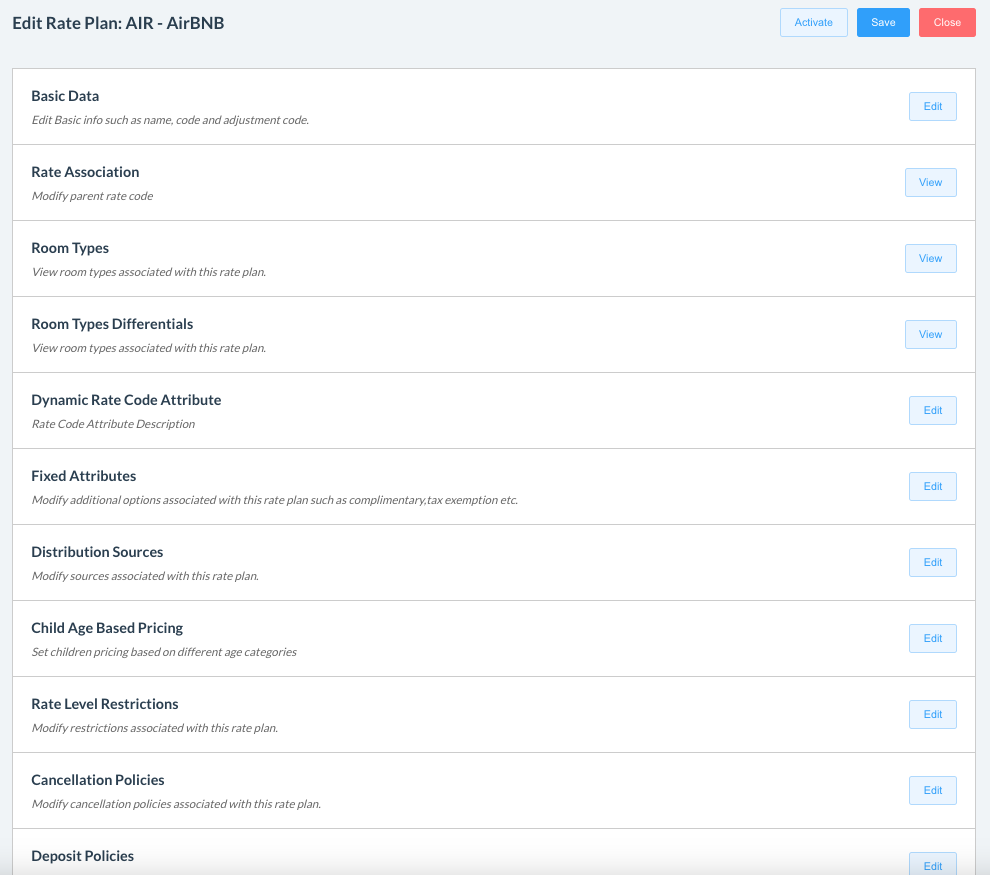Edit the Dynamic Rate Code Attribute
This screenshot has height=875, width=990.
coord(932,410)
